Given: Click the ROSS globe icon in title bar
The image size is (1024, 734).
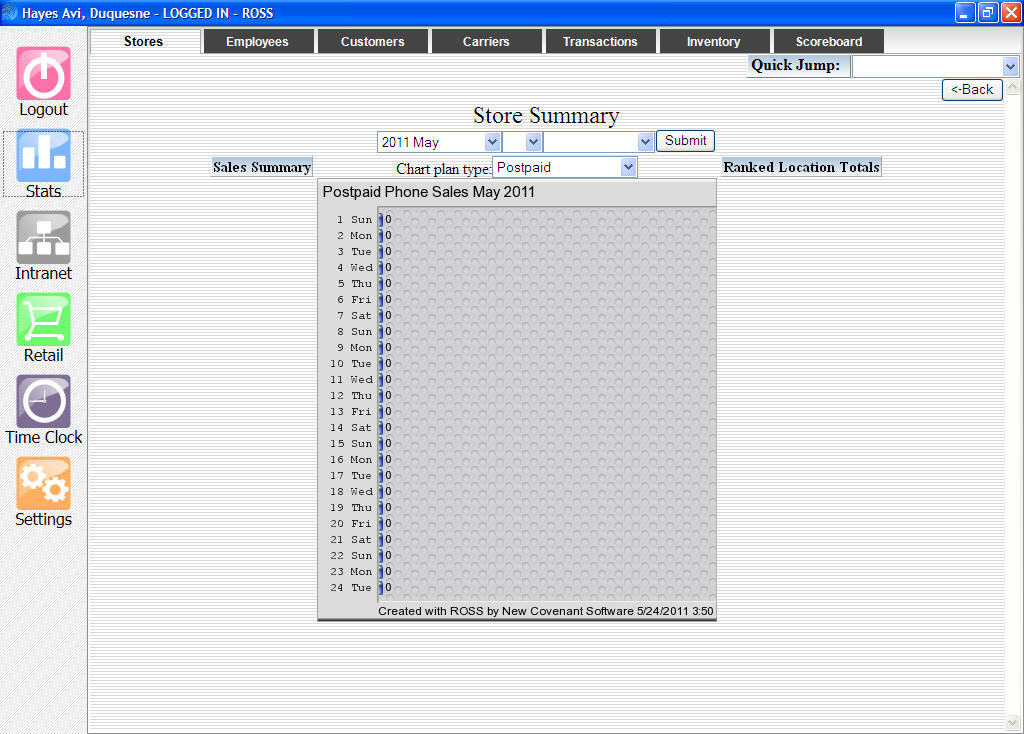Looking at the screenshot, I should pyautogui.click(x=10, y=12).
